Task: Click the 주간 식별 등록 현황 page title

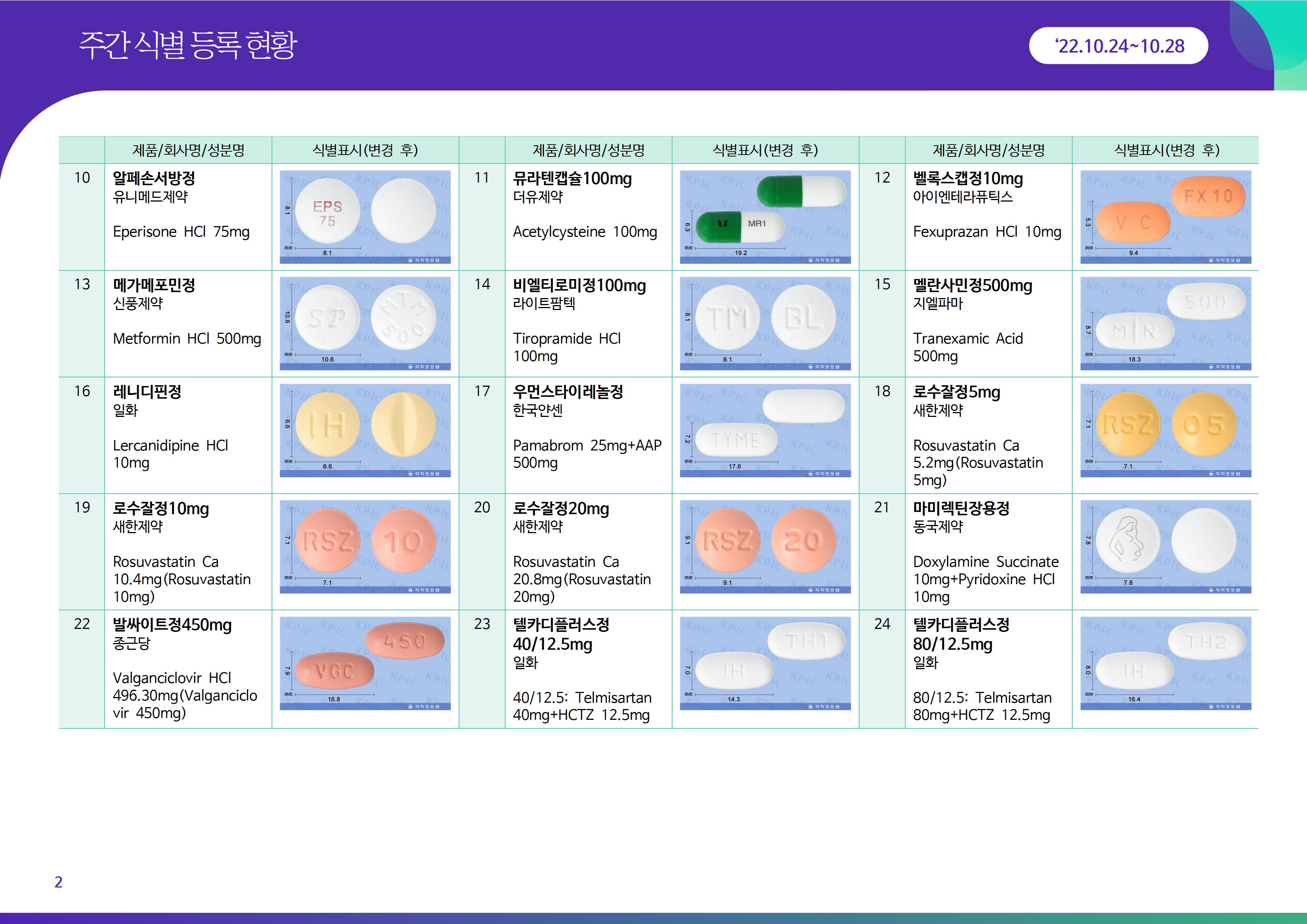Action: tap(187, 45)
